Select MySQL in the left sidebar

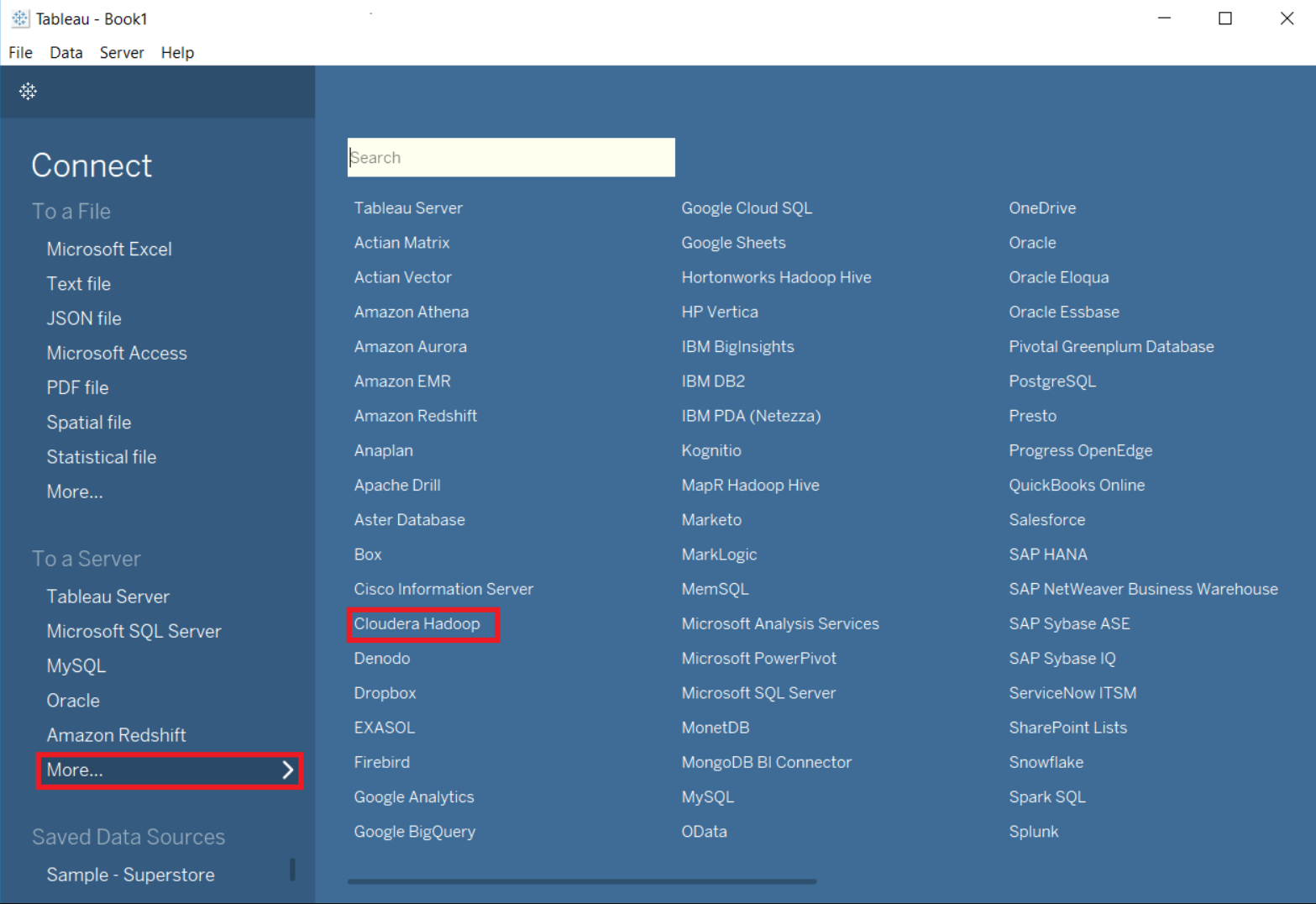76,666
